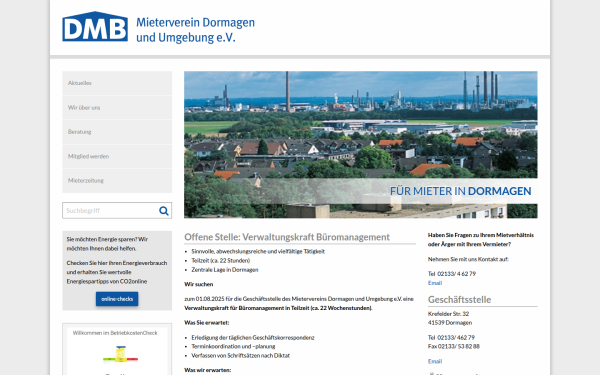Open Mieterzeitung menu entry
The height and width of the screenshot is (375, 600).
pyautogui.click(x=117, y=181)
